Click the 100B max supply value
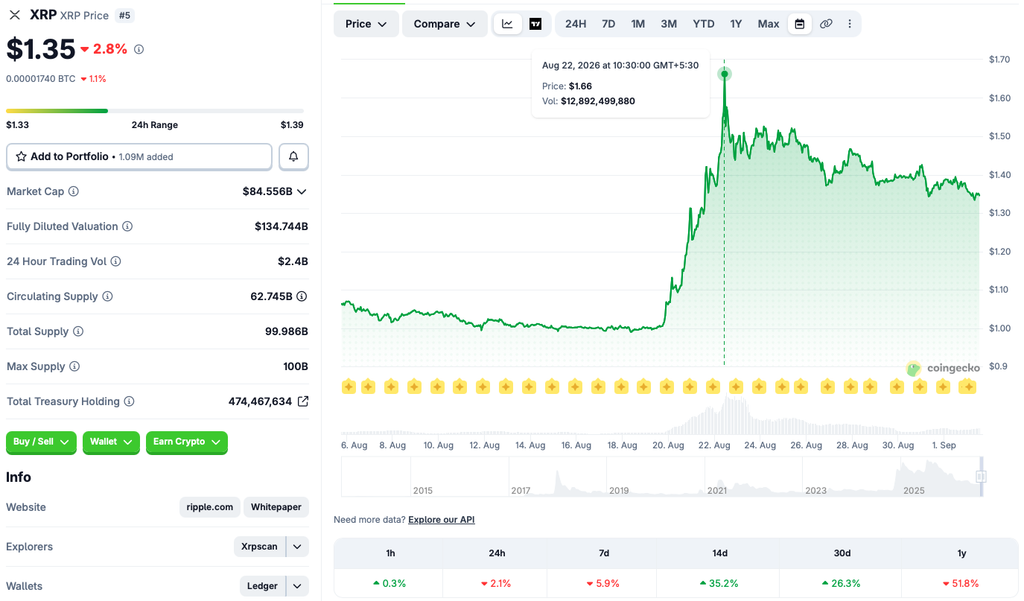This screenshot has height=601, width=1024. (296, 366)
